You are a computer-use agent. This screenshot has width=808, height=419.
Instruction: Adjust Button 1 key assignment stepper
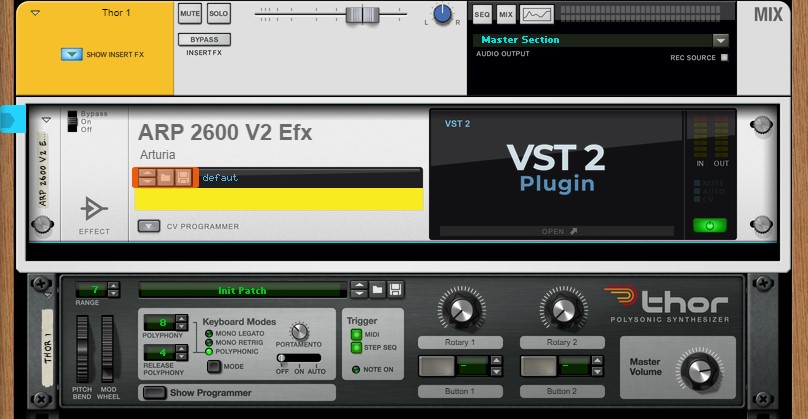(x=496, y=366)
